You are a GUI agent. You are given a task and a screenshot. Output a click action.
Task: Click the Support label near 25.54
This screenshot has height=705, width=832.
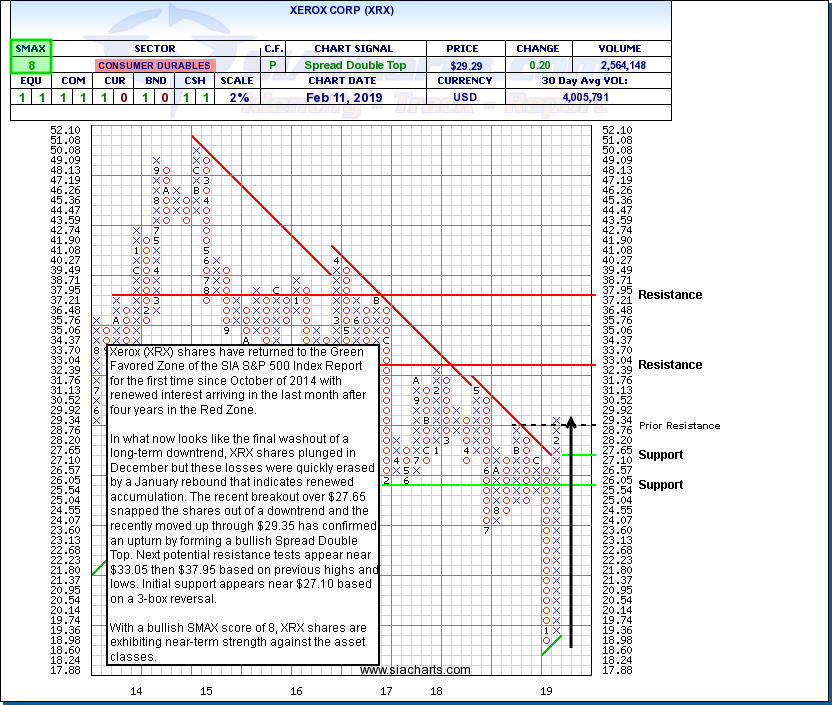[x=661, y=485]
